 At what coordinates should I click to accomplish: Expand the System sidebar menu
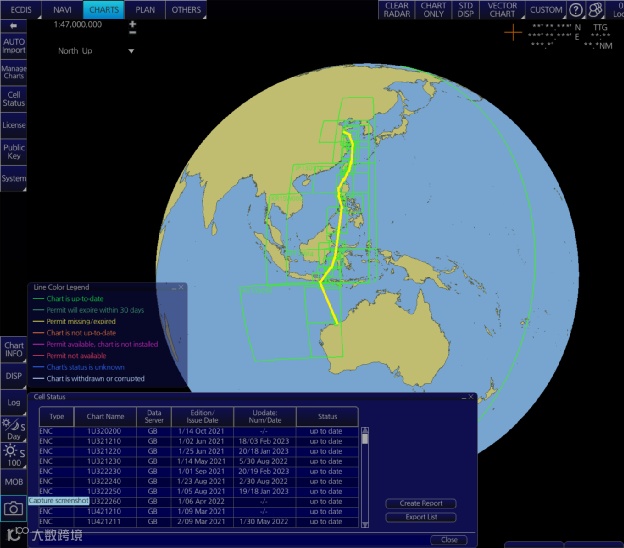[x=14, y=178]
